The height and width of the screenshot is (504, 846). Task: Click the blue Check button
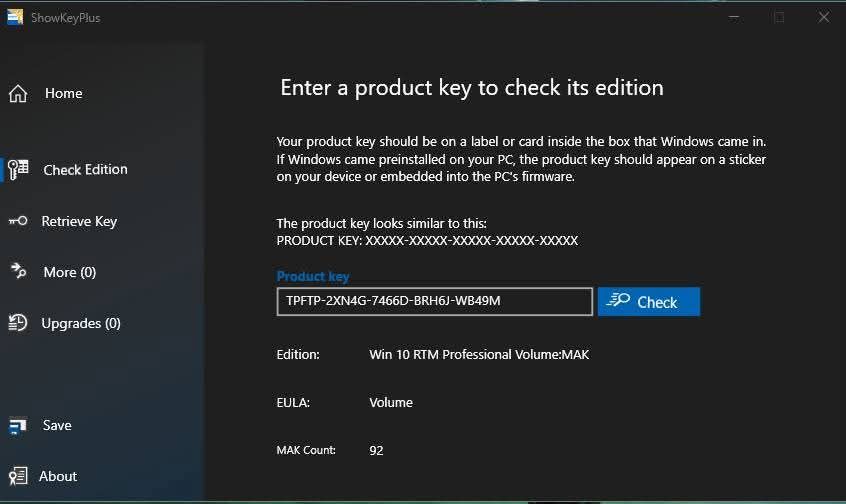coord(649,302)
